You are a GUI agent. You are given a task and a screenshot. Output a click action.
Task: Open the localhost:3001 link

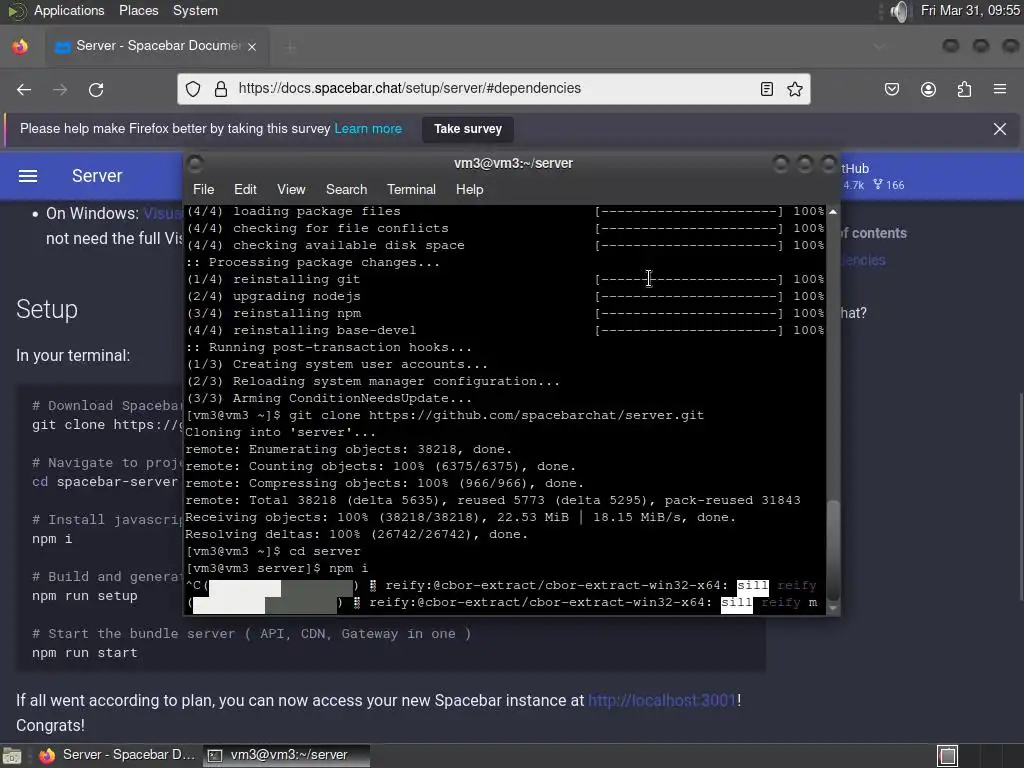point(662,700)
